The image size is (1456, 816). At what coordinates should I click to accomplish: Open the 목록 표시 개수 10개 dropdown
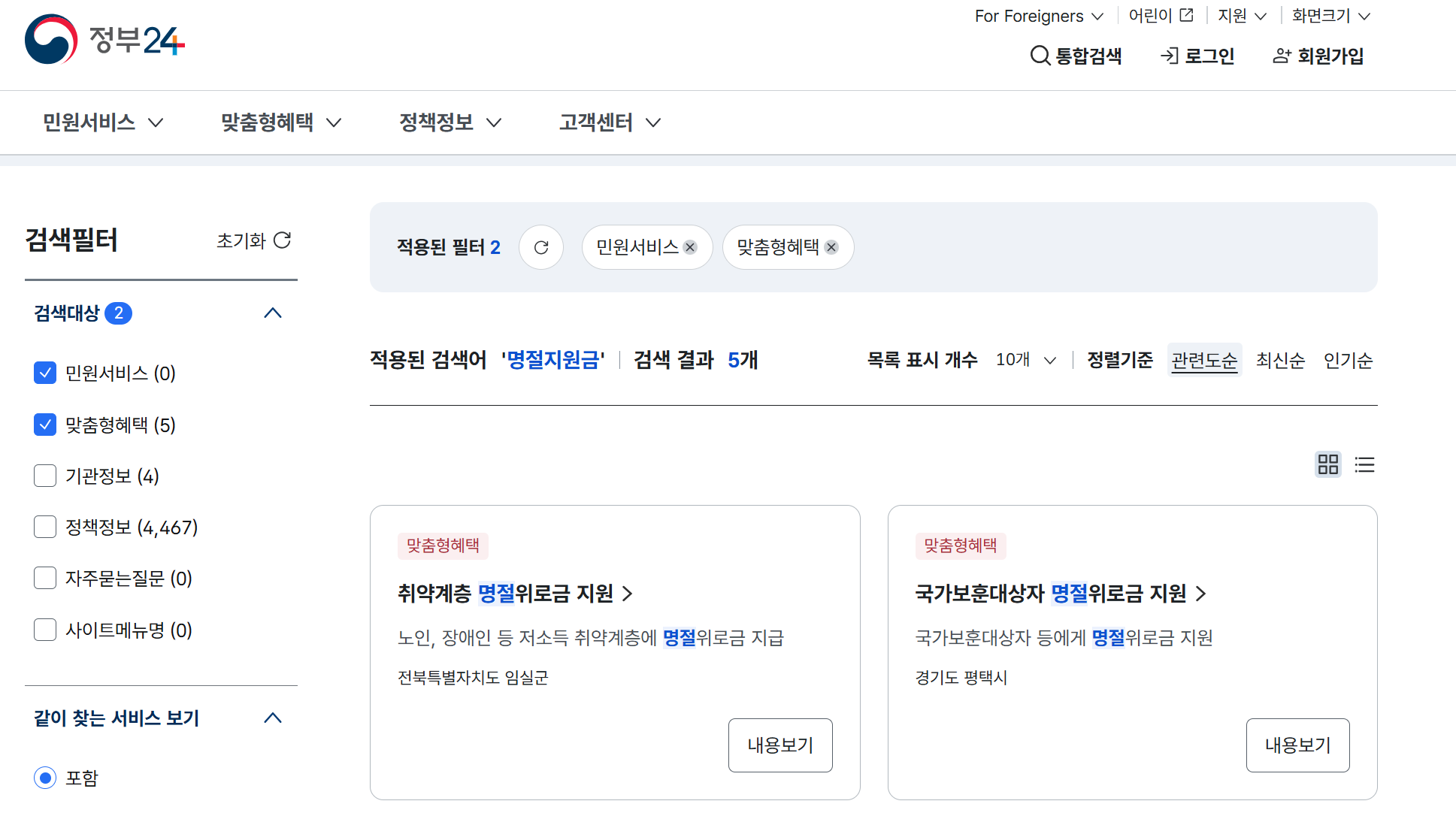click(x=1026, y=360)
